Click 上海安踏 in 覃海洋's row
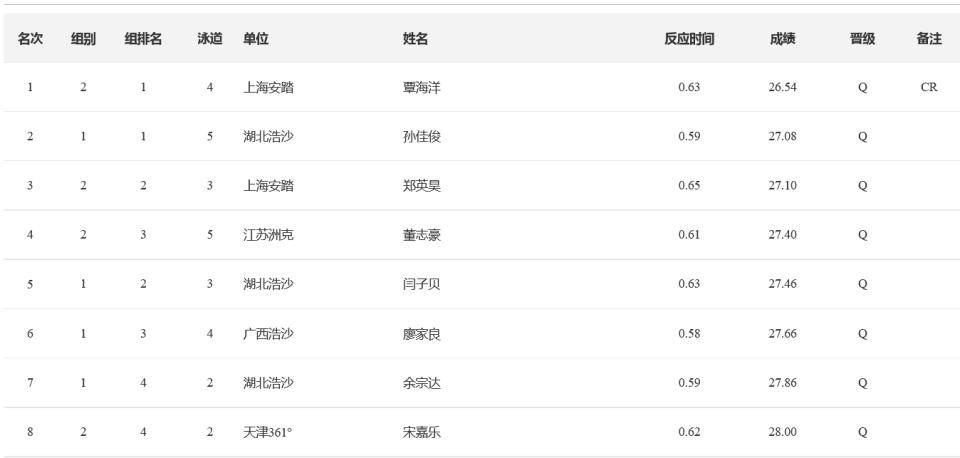The image size is (960, 458). coord(268,88)
